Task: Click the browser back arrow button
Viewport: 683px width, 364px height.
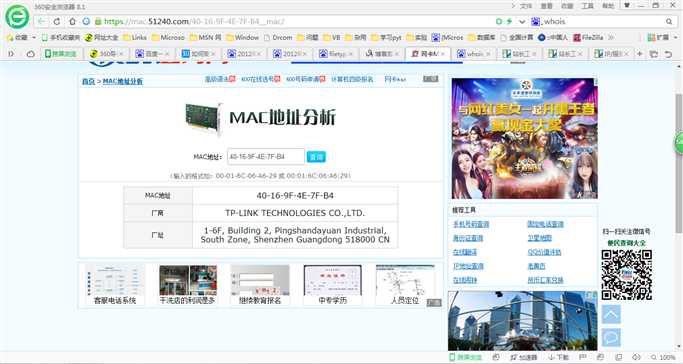Action: click(41, 21)
